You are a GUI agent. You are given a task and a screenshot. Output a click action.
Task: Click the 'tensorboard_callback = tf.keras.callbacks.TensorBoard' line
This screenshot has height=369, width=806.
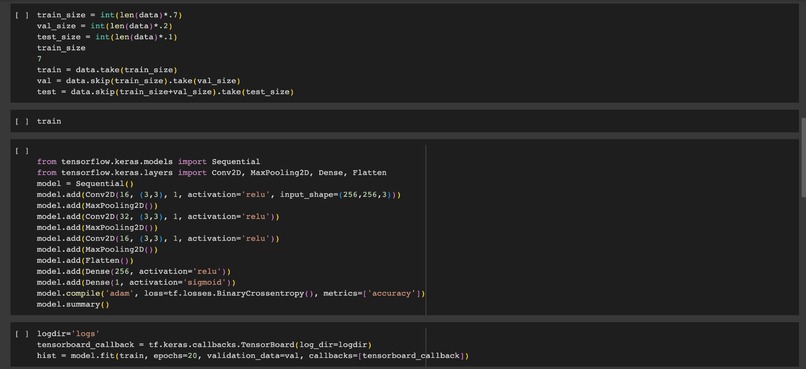204,344
